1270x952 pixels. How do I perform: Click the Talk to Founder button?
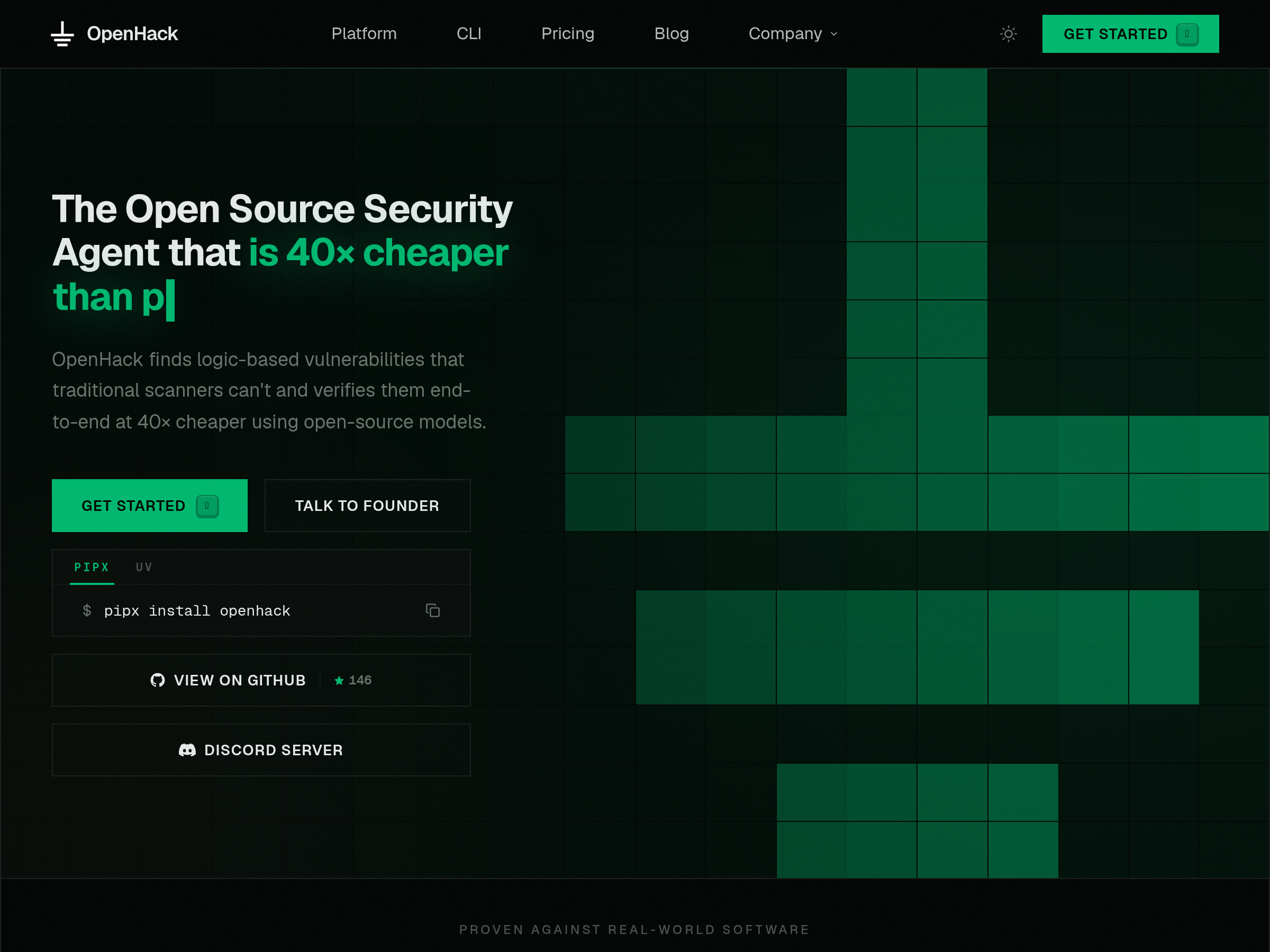coord(367,506)
